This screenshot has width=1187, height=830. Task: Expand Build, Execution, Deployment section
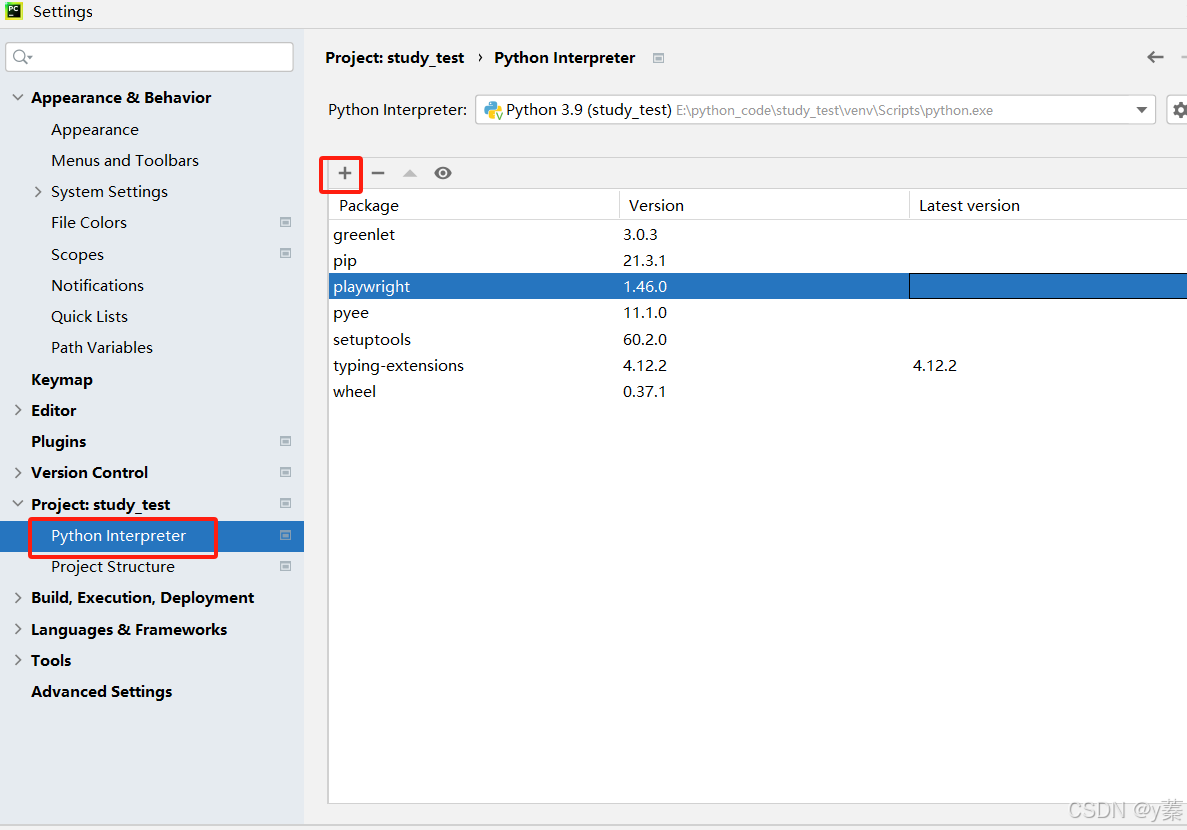pos(17,598)
